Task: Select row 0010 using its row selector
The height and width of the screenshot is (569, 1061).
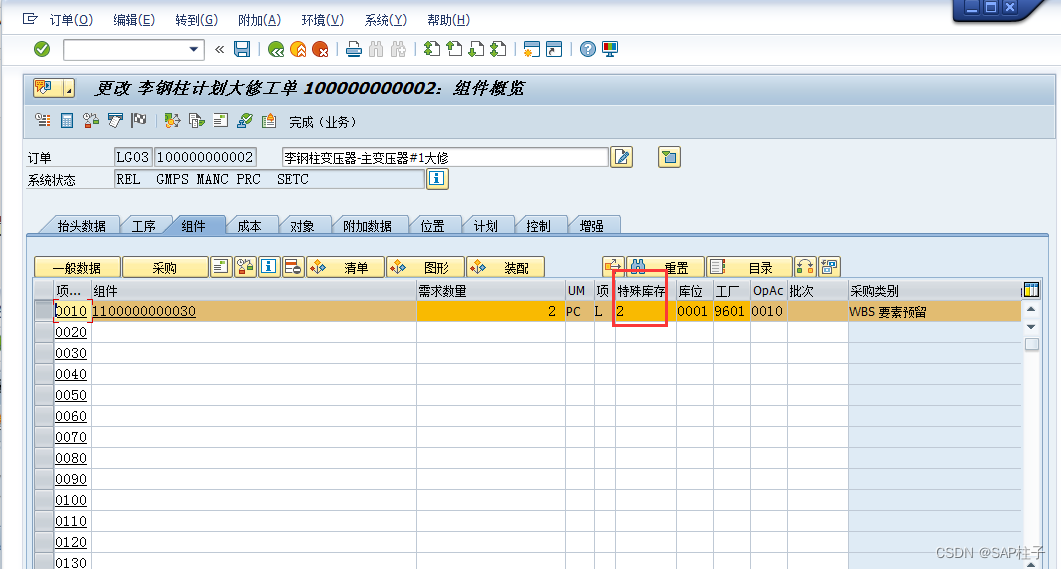Action: 44,311
